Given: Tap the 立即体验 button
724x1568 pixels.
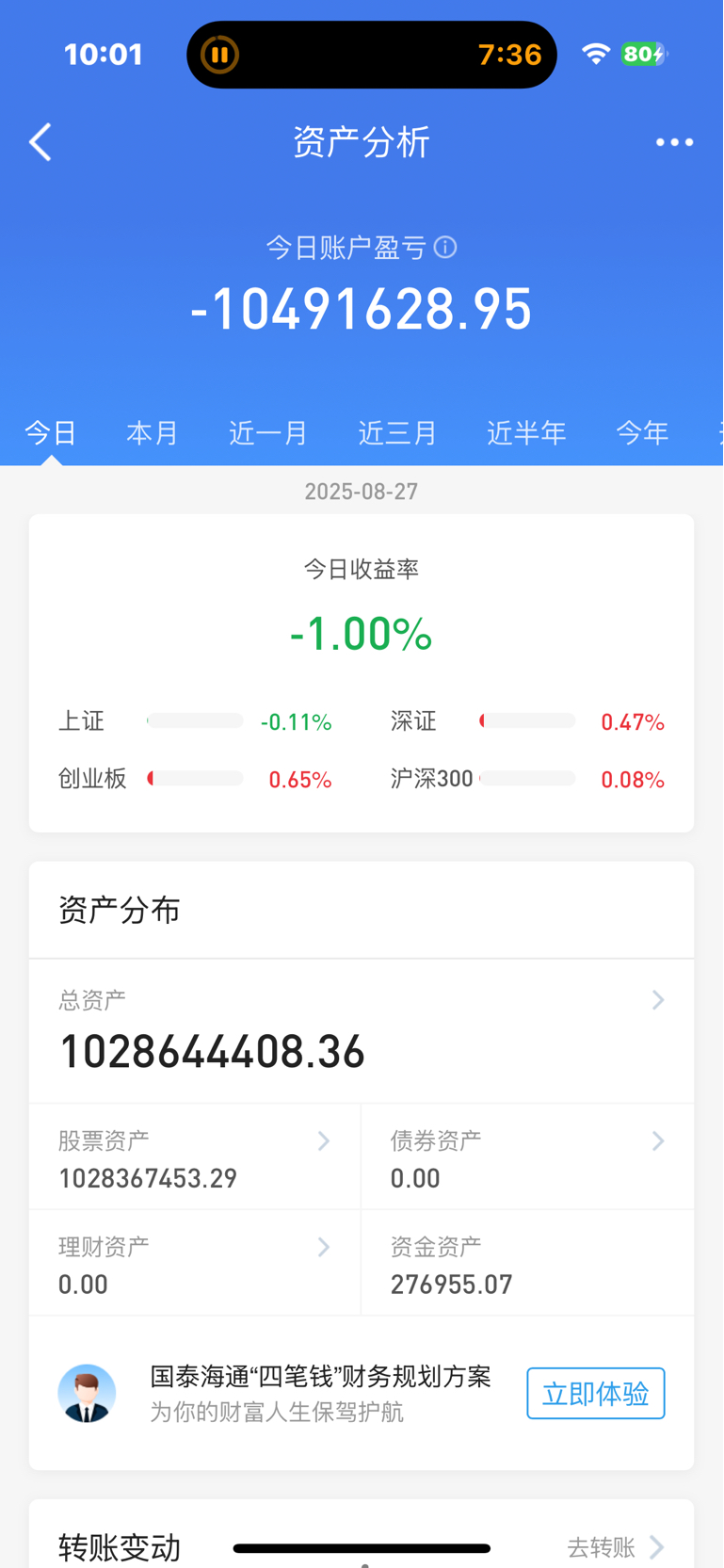Looking at the screenshot, I should [596, 1393].
